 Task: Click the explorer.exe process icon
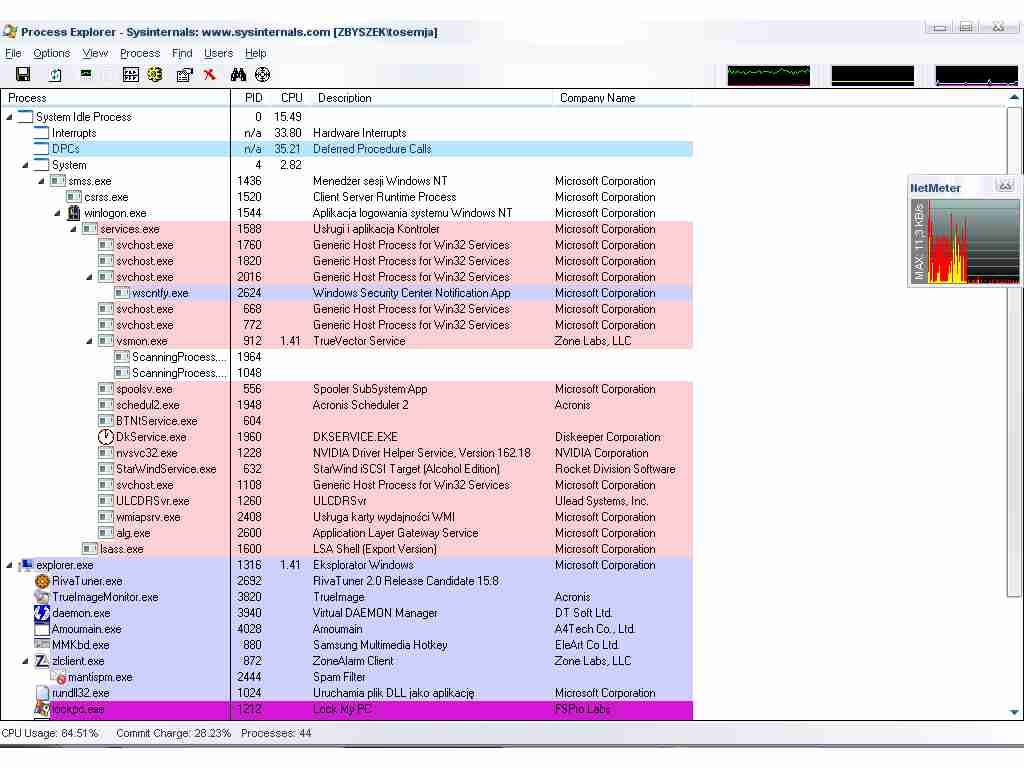pyautogui.click(x=26, y=565)
